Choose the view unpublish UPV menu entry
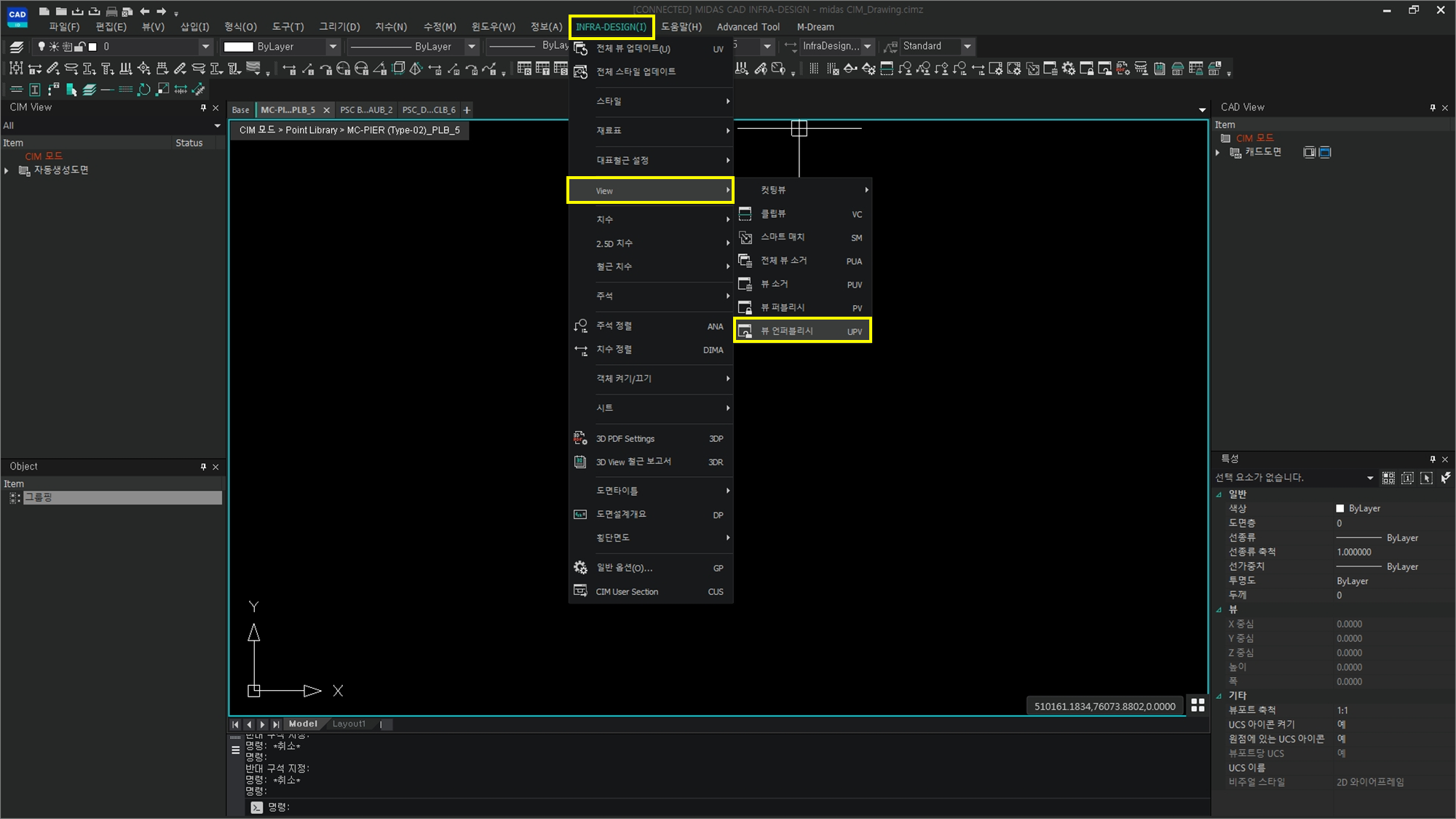1456x819 pixels. click(x=802, y=331)
